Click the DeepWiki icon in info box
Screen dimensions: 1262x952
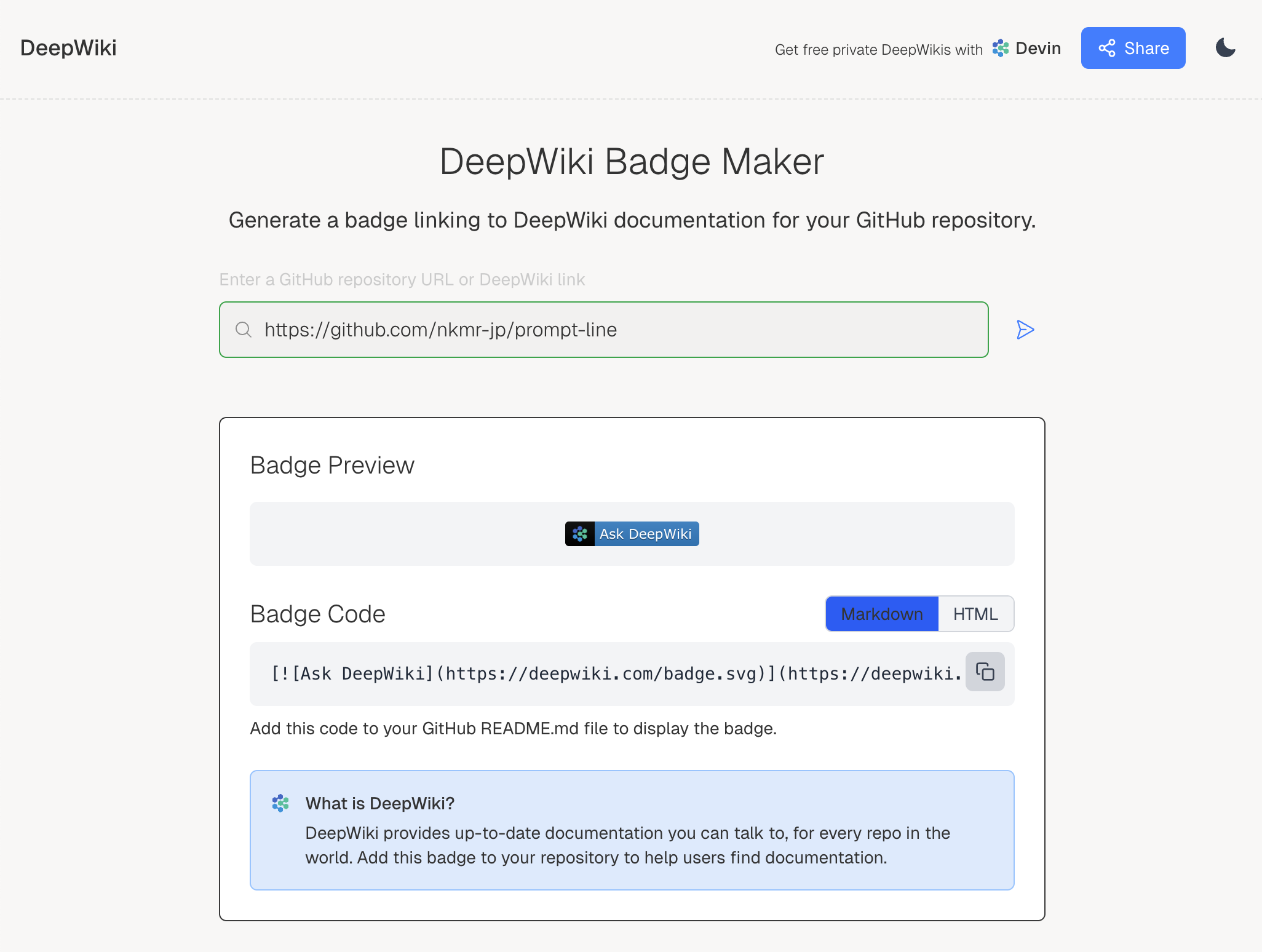pos(280,803)
